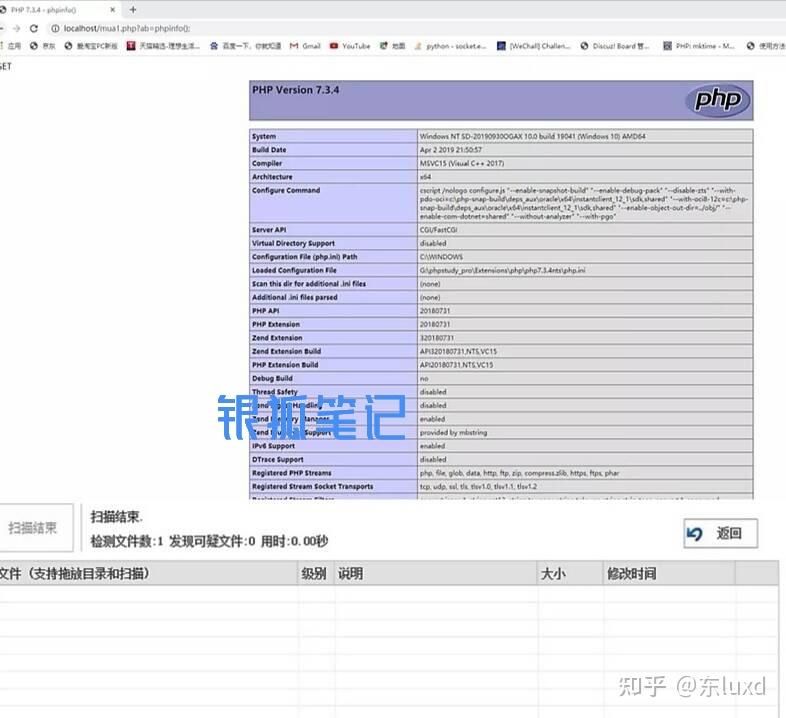Click the Zend Extension Build value
Viewport: 786px width, 718px height.
click(458, 351)
